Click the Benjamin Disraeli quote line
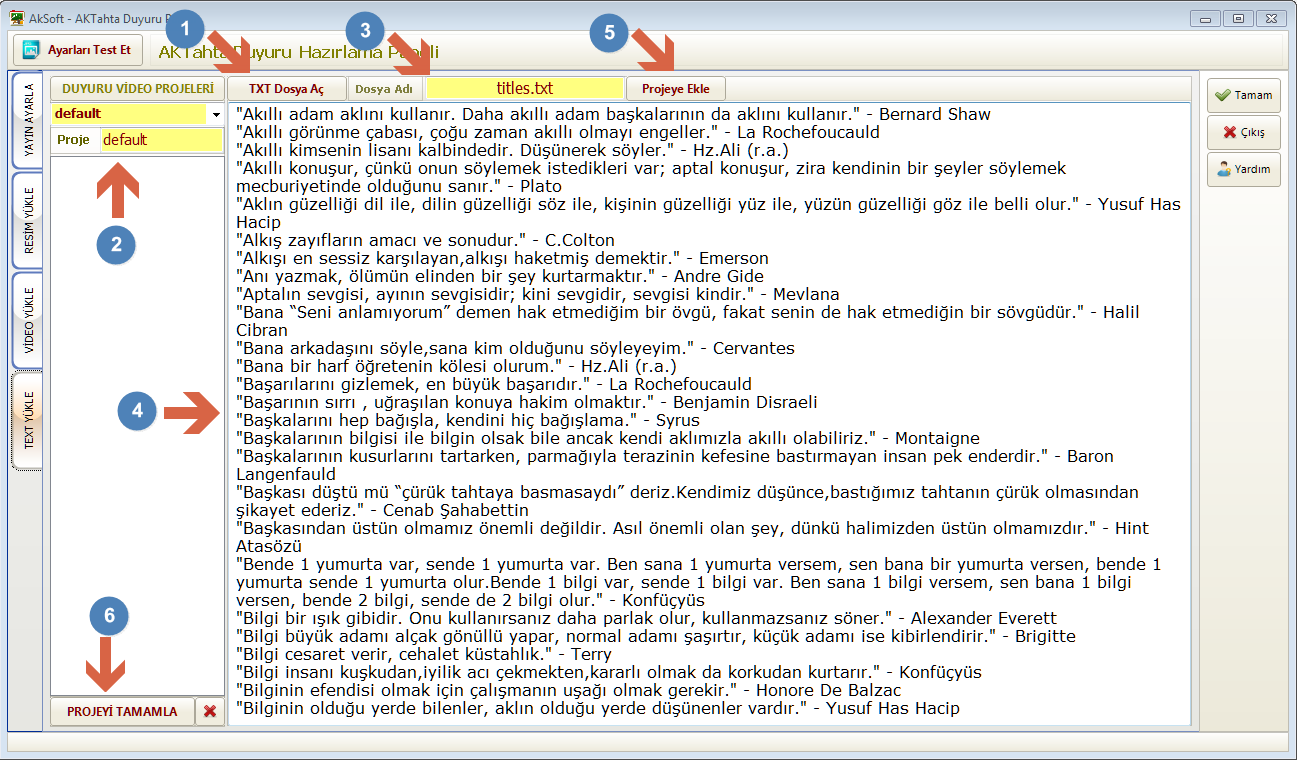The height and width of the screenshot is (760, 1297). pyautogui.click(x=526, y=402)
